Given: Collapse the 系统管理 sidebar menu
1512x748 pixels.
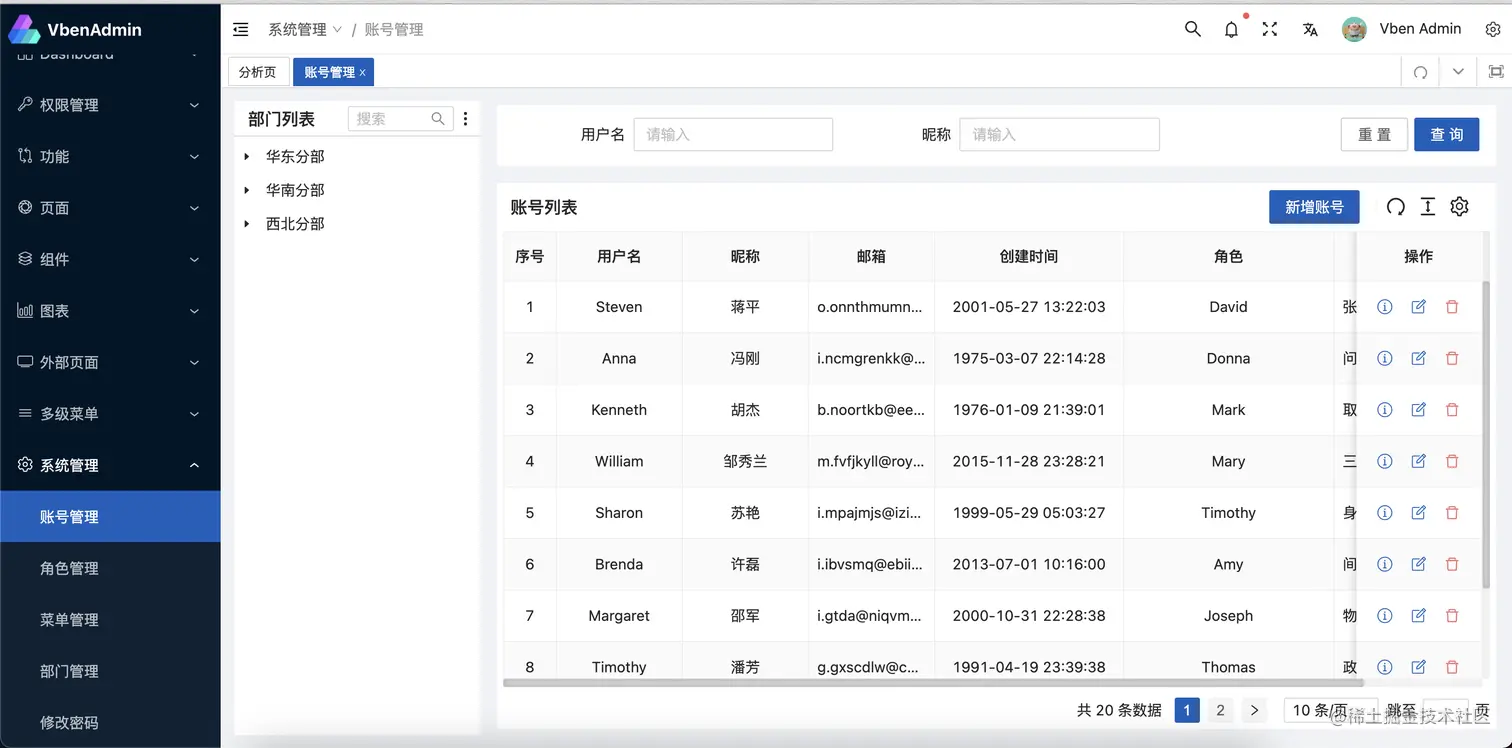Looking at the screenshot, I should click(110, 465).
